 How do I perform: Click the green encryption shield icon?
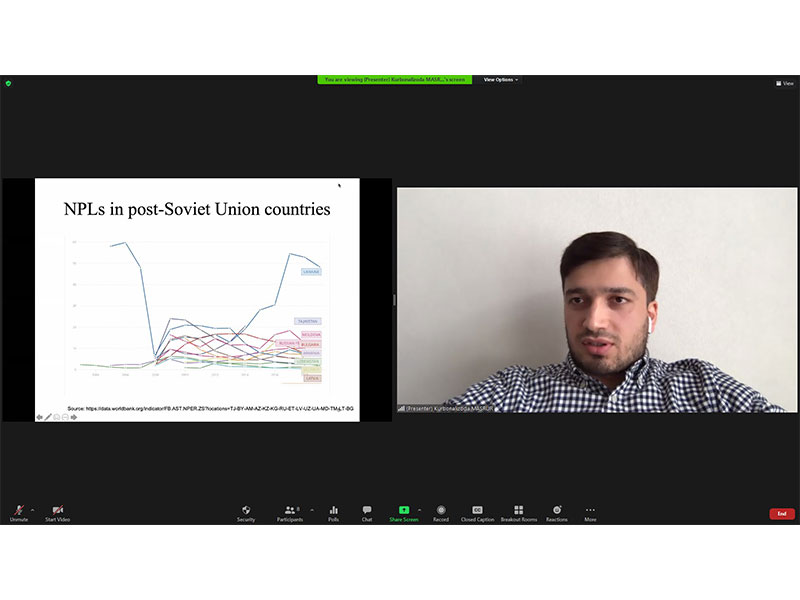(8, 83)
